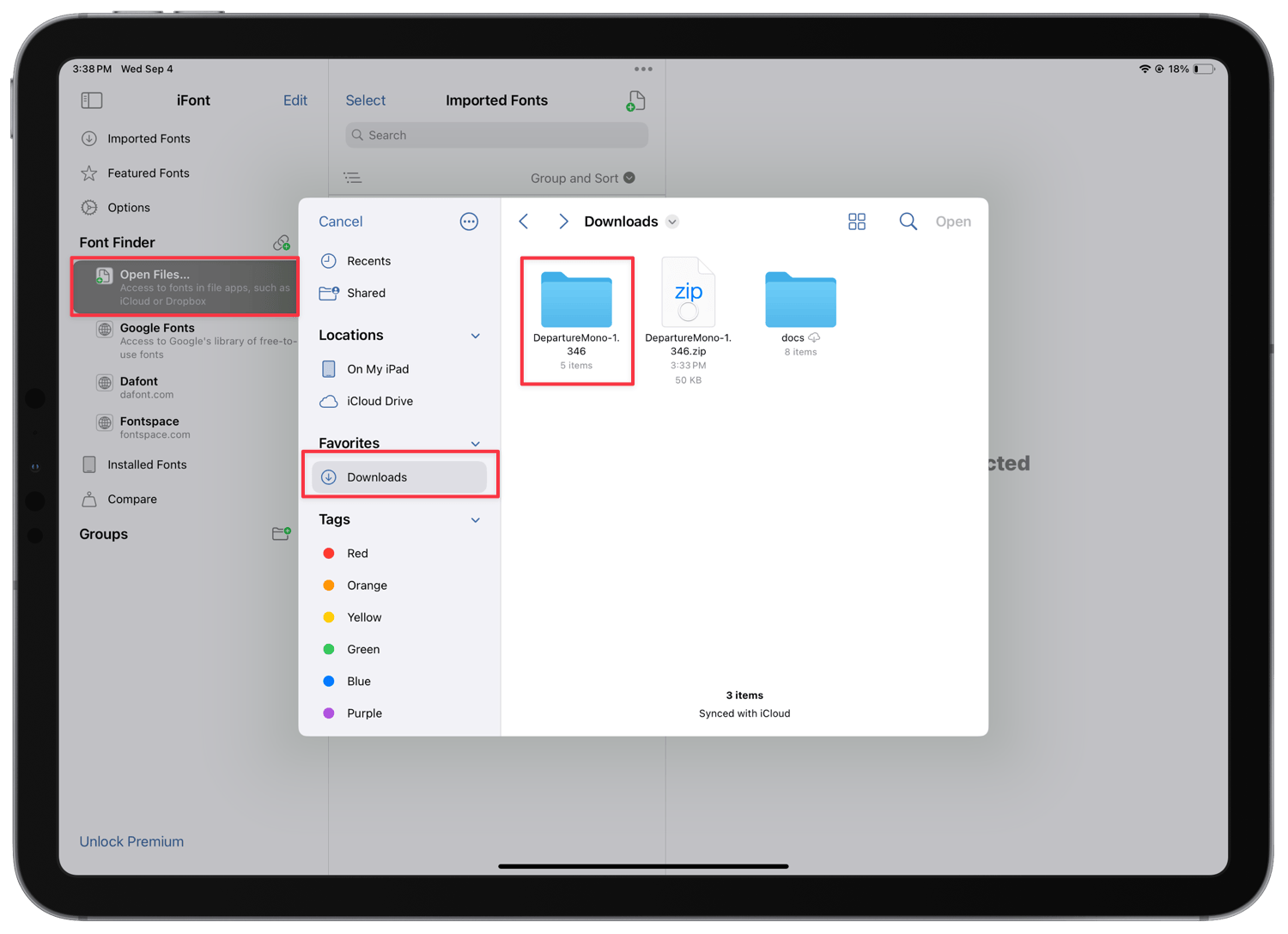Toggle the sidebar visibility icon in iFont
Viewport: 1288px width, 934px height.
(91, 100)
